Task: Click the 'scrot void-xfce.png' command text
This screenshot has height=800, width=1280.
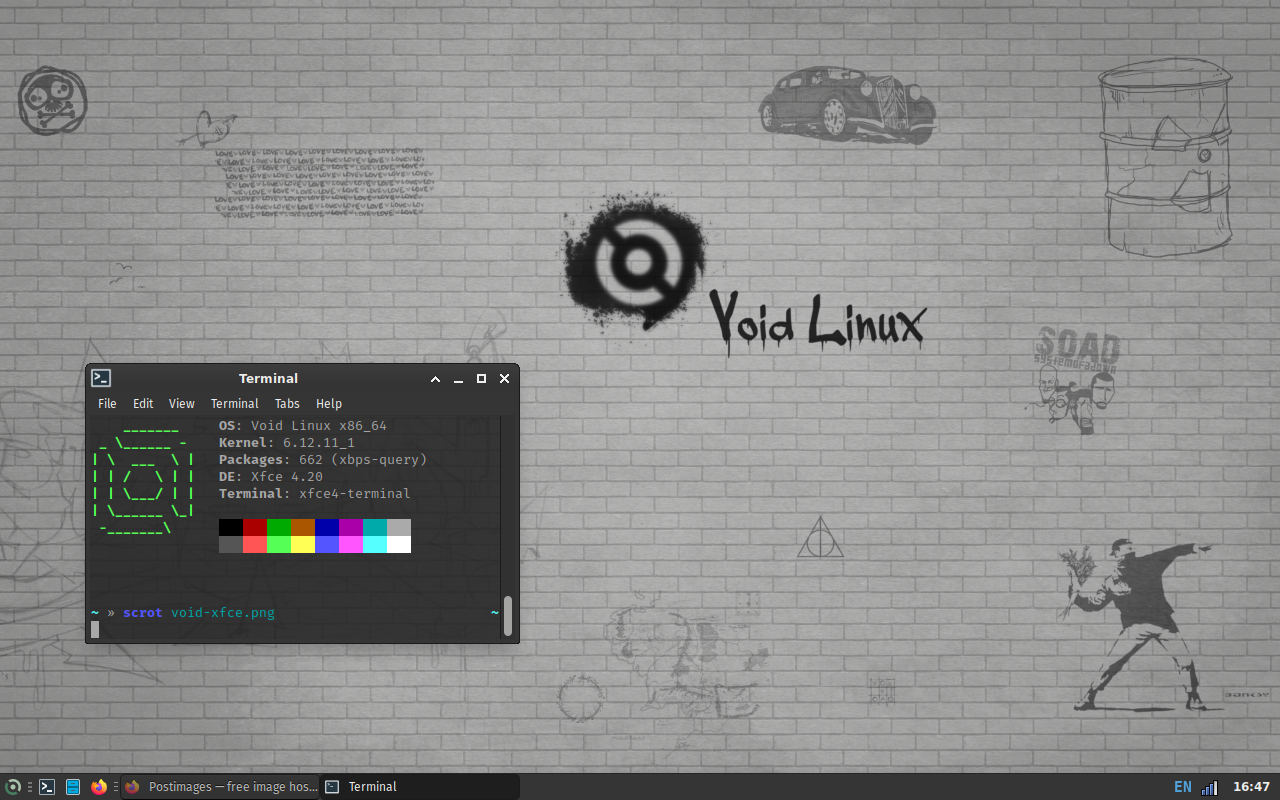Action: [199, 613]
